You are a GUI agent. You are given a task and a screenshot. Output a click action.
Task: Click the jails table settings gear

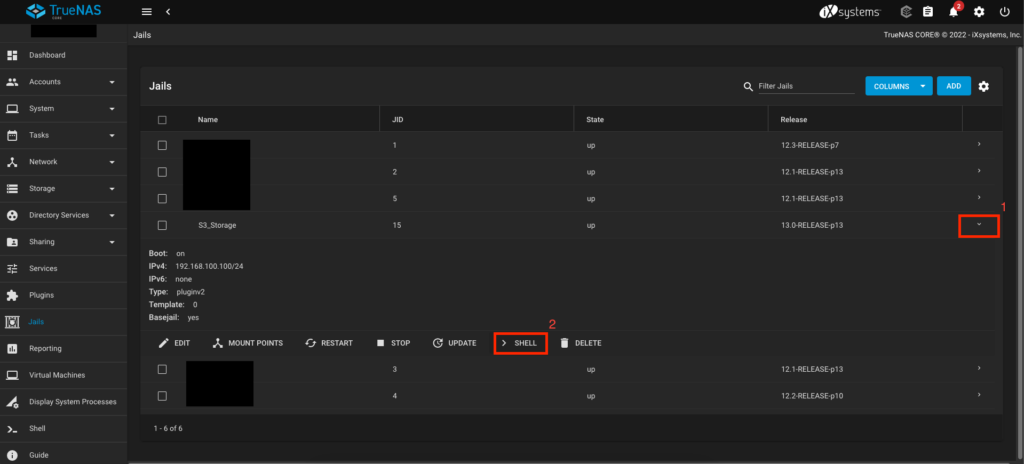click(x=984, y=87)
